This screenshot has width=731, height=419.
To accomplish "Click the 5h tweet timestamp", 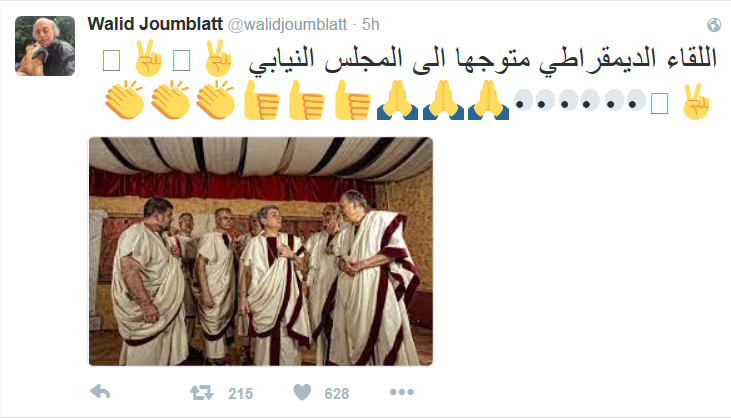I will (x=371, y=25).
